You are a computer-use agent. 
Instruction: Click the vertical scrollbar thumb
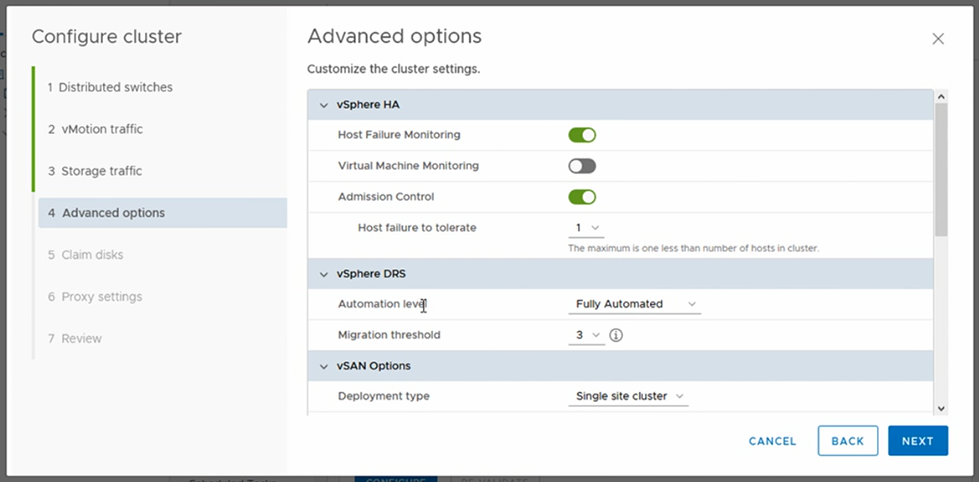941,170
